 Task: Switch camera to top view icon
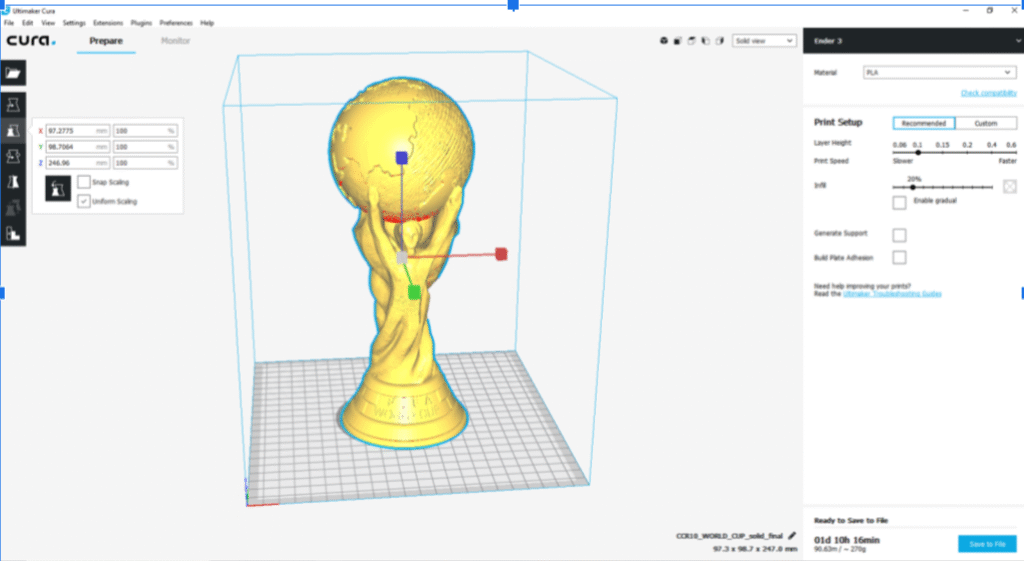pyautogui.click(x=692, y=40)
